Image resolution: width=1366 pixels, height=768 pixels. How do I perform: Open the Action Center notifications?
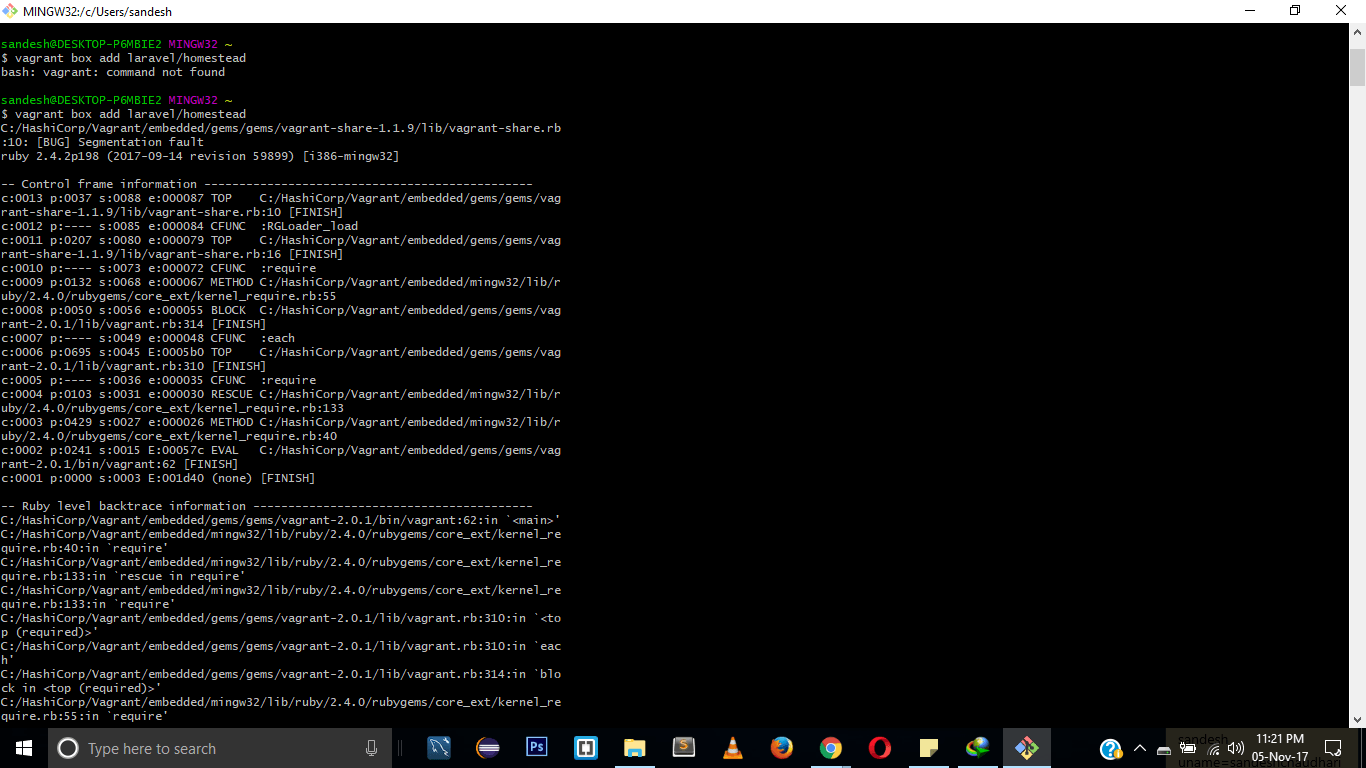point(1333,748)
